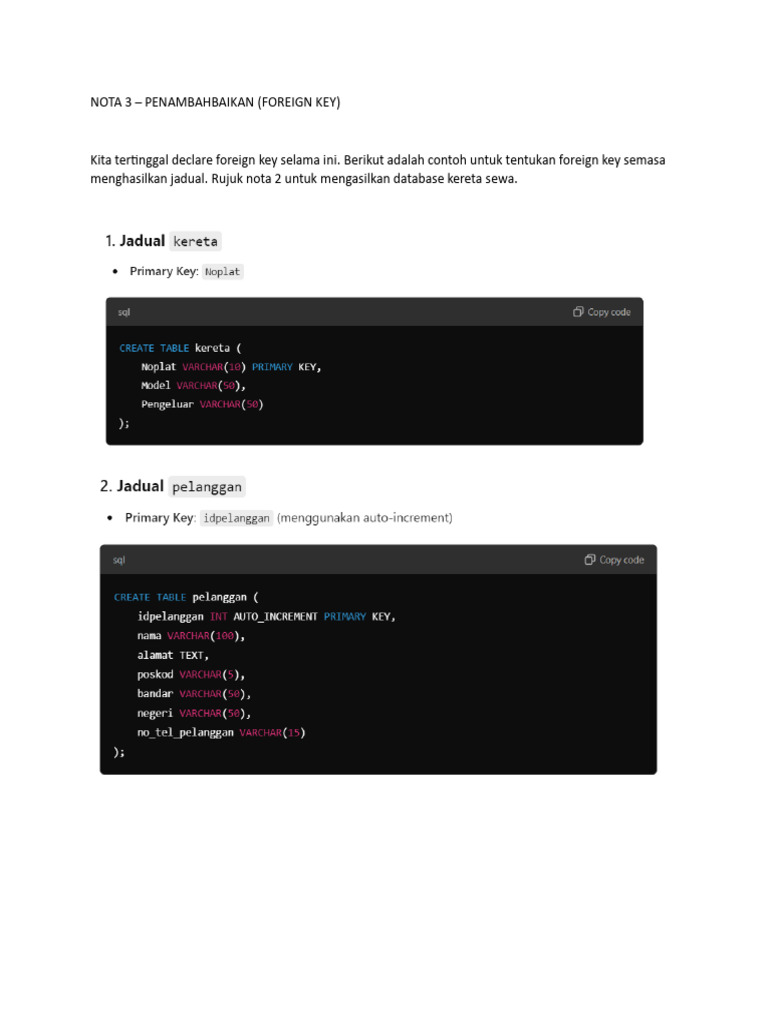Click the Noplat VARCHAR(10) PRIMARY KEY line
Image resolution: width=768 pixels, height=1024 pixels.
[x=231, y=367]
